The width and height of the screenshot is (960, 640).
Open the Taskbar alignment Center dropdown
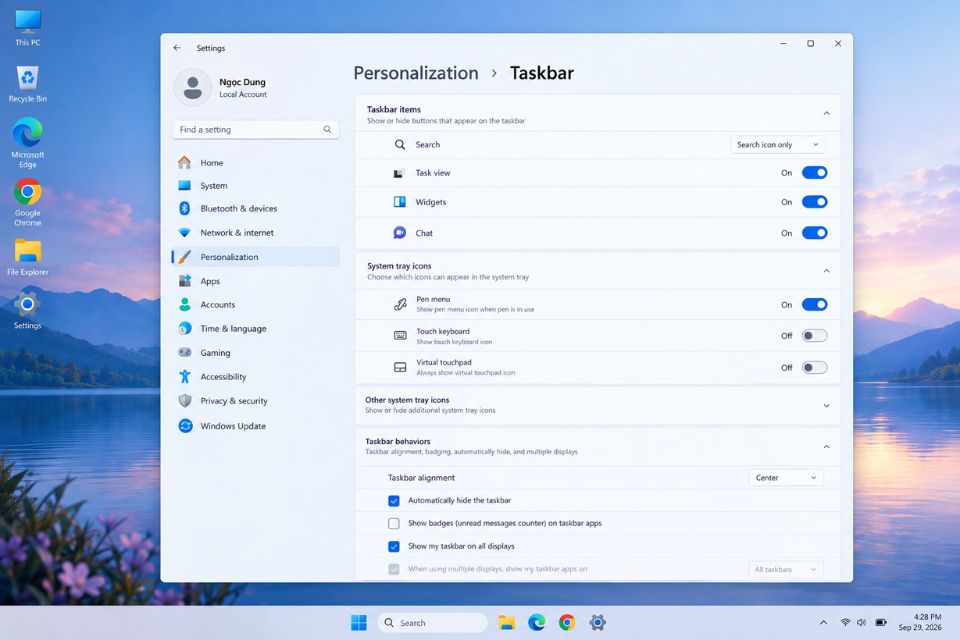point(786,478)
